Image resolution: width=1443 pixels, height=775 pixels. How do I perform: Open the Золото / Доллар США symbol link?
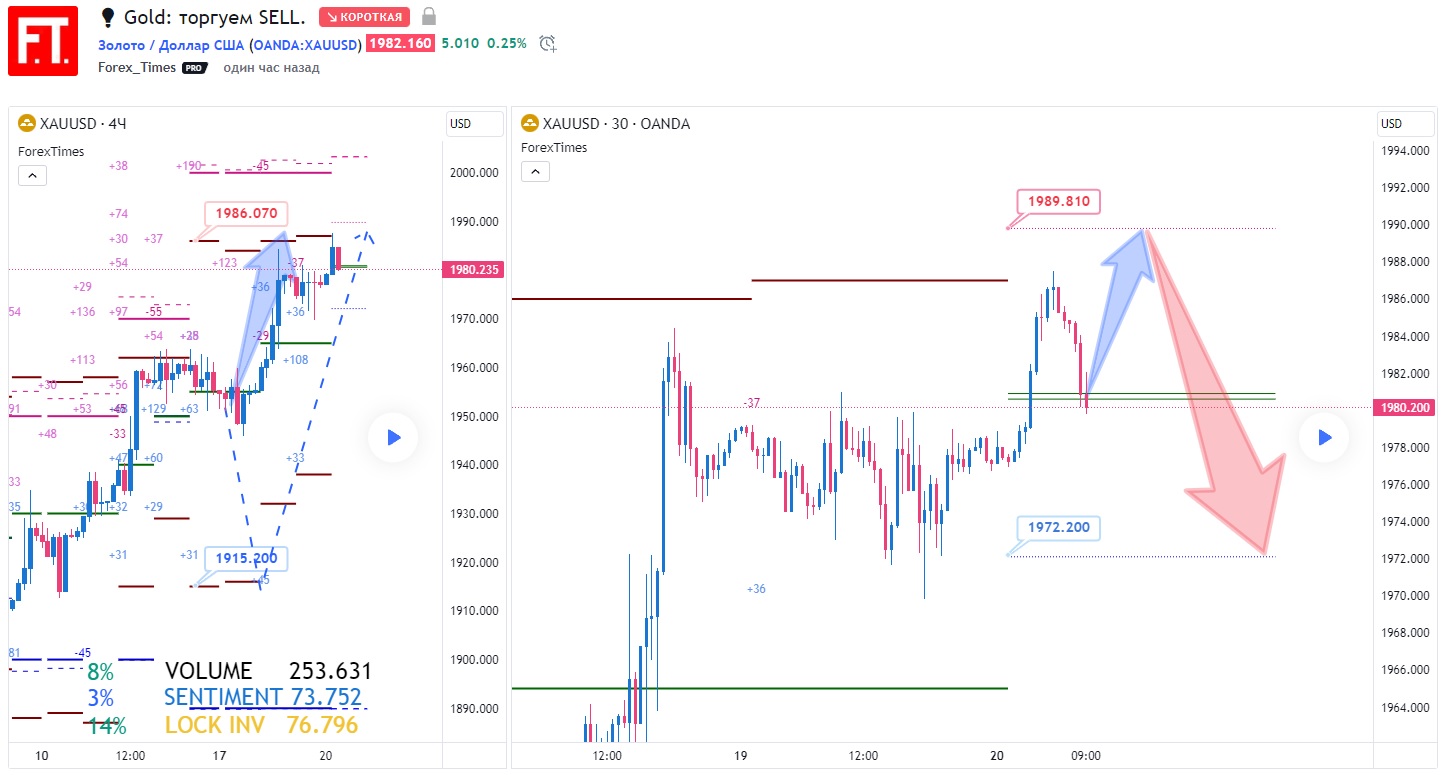point(172,43)
